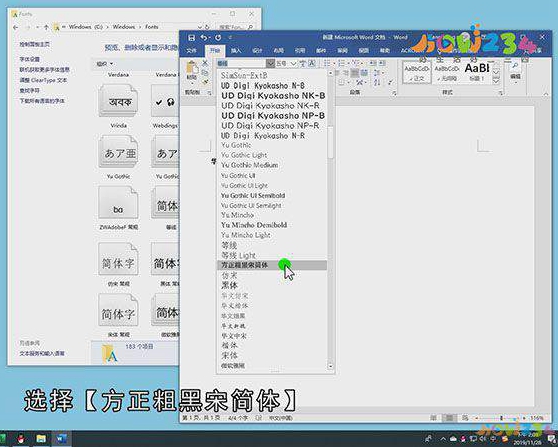Click the line spacing icon in the paragraph group
558x447 pixels.
coord(377,73)
